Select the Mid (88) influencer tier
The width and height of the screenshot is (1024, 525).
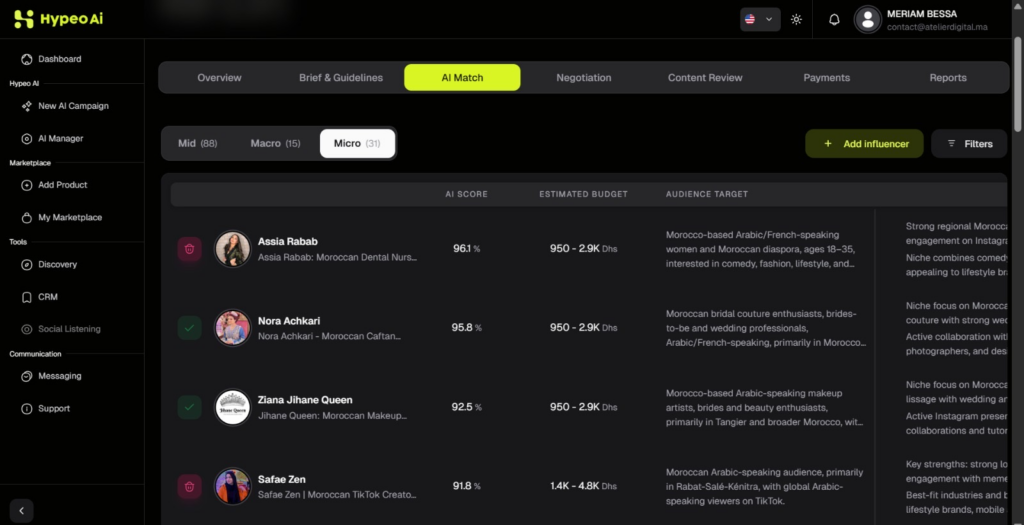[198, 144]
